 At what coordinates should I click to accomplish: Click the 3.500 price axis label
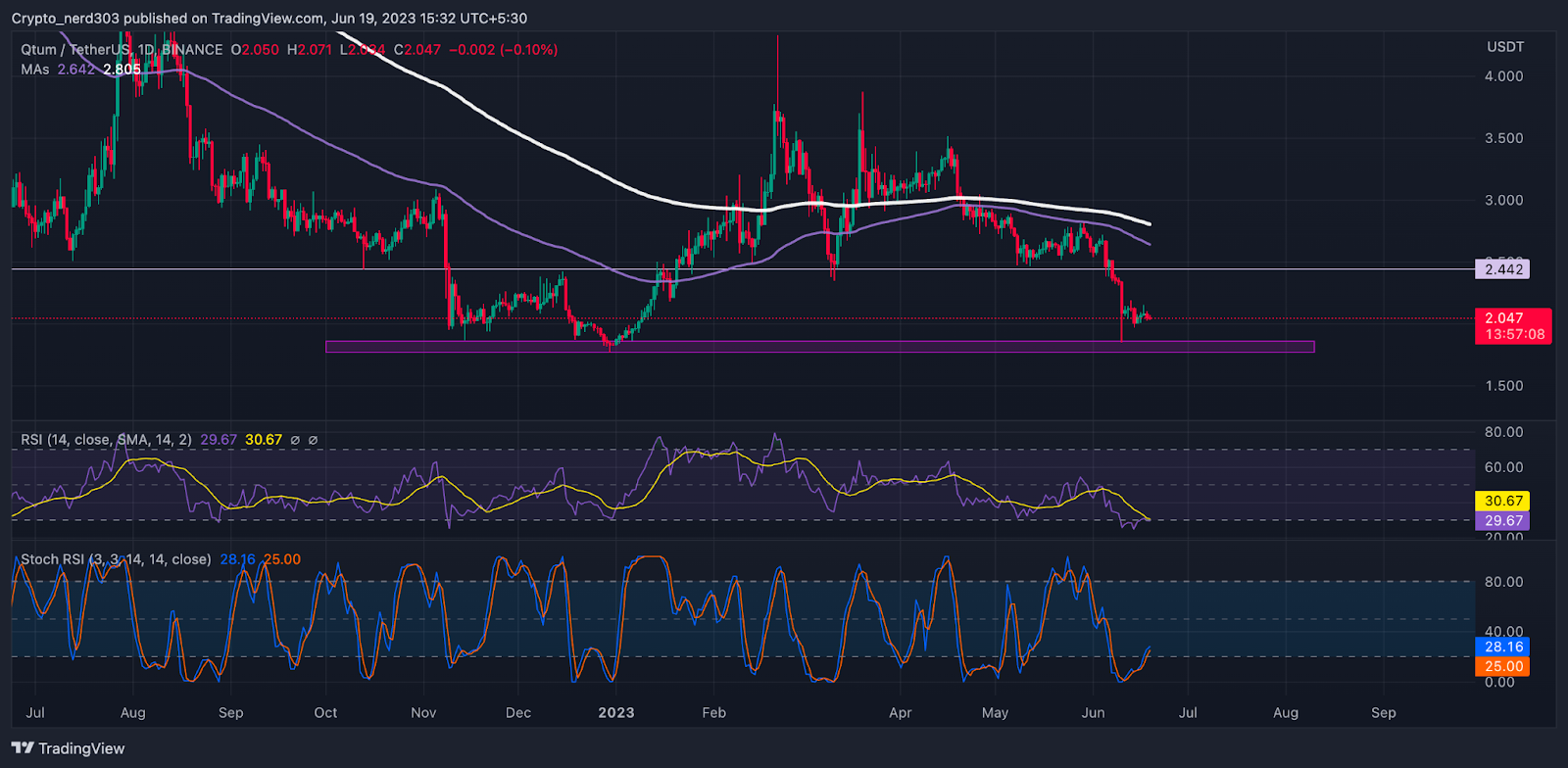(x=1504, y=138)
